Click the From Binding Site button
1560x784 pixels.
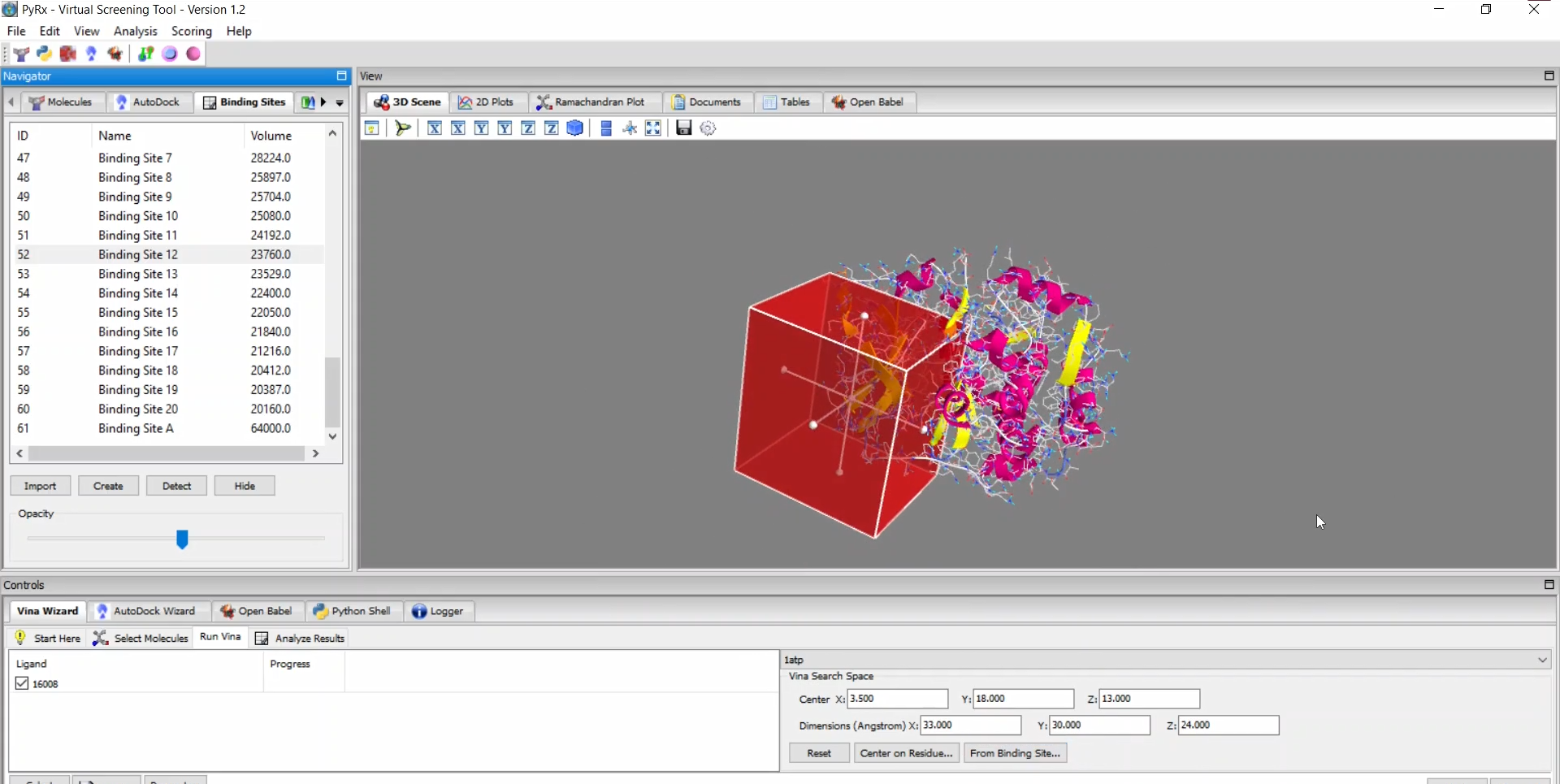pyautogui.click(x=1015, y=753)
